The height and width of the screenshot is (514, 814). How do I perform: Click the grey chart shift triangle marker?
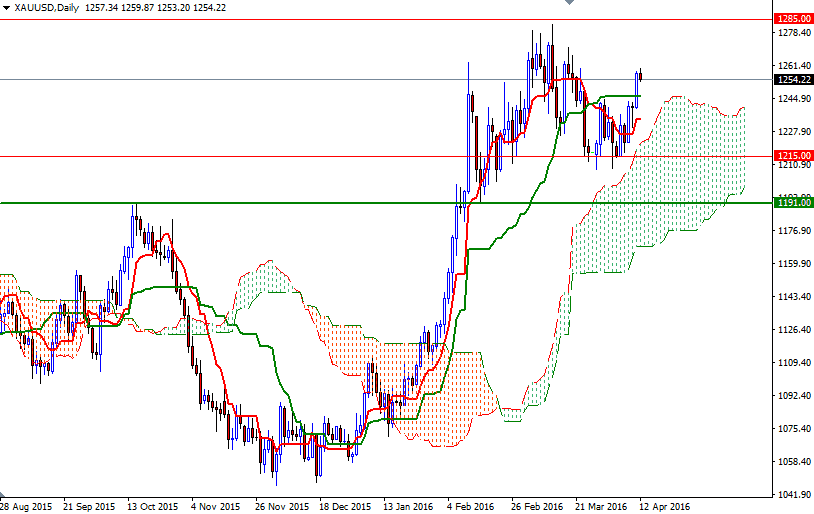tap(569, 2)
